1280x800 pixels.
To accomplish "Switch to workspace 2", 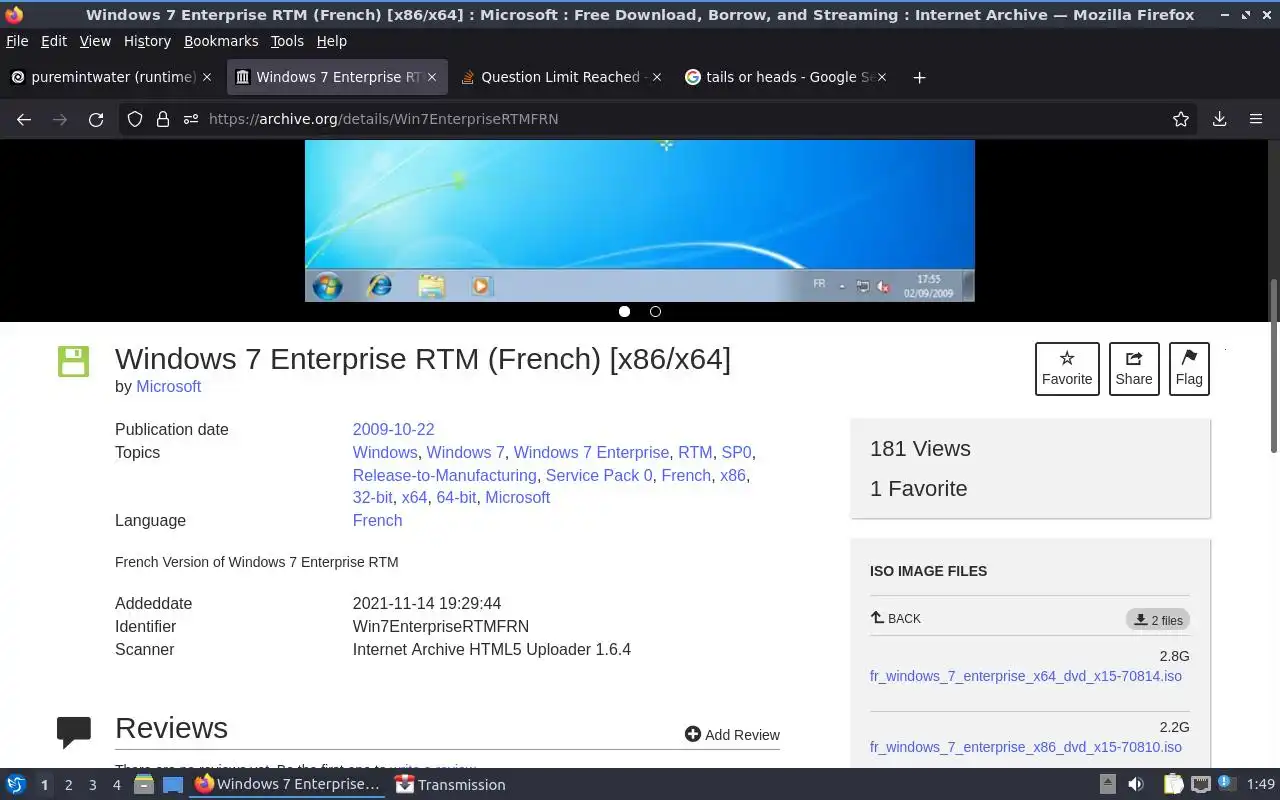I will pyautogui.click(x=68, y=785).
